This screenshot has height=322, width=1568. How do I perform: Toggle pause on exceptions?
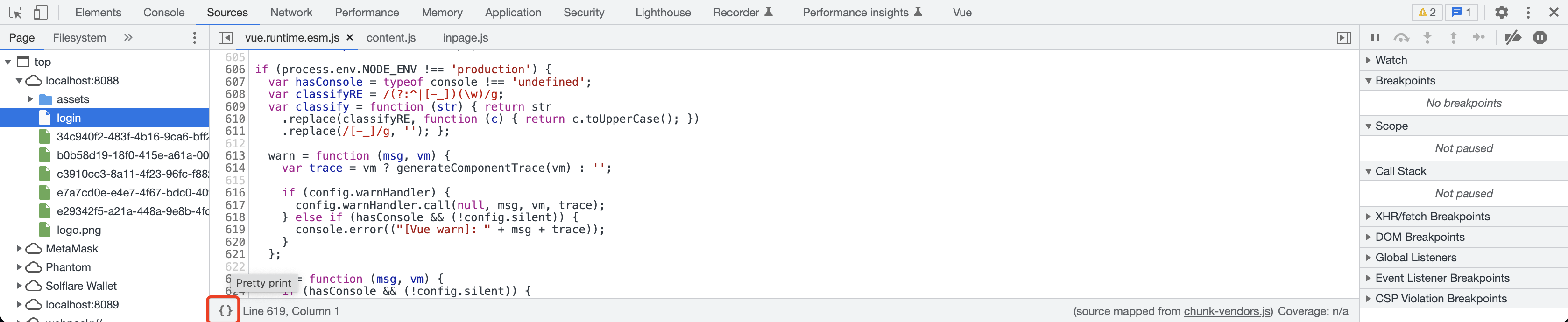pos(1540,38)
